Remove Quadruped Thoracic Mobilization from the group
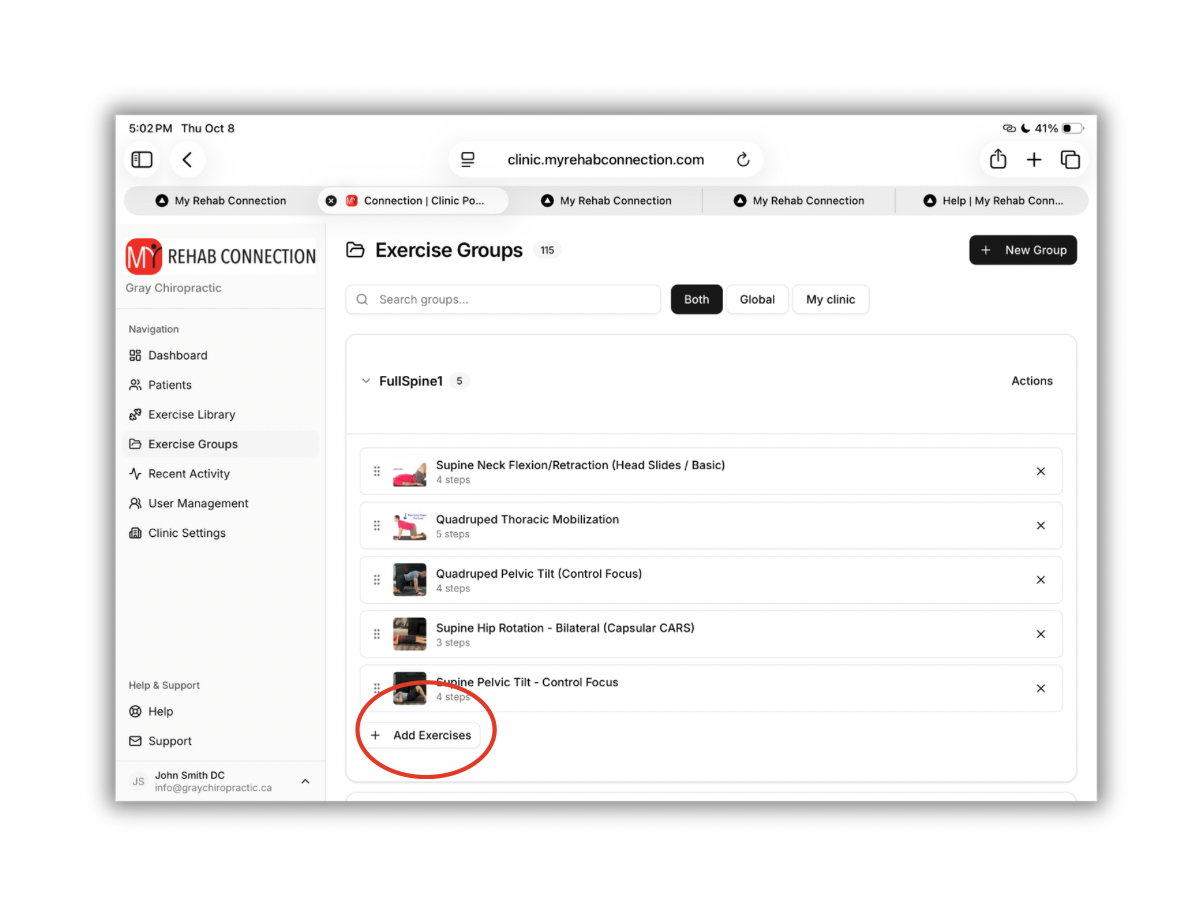This screenshot has width=1200, height=900. [x=1041, y=526]
